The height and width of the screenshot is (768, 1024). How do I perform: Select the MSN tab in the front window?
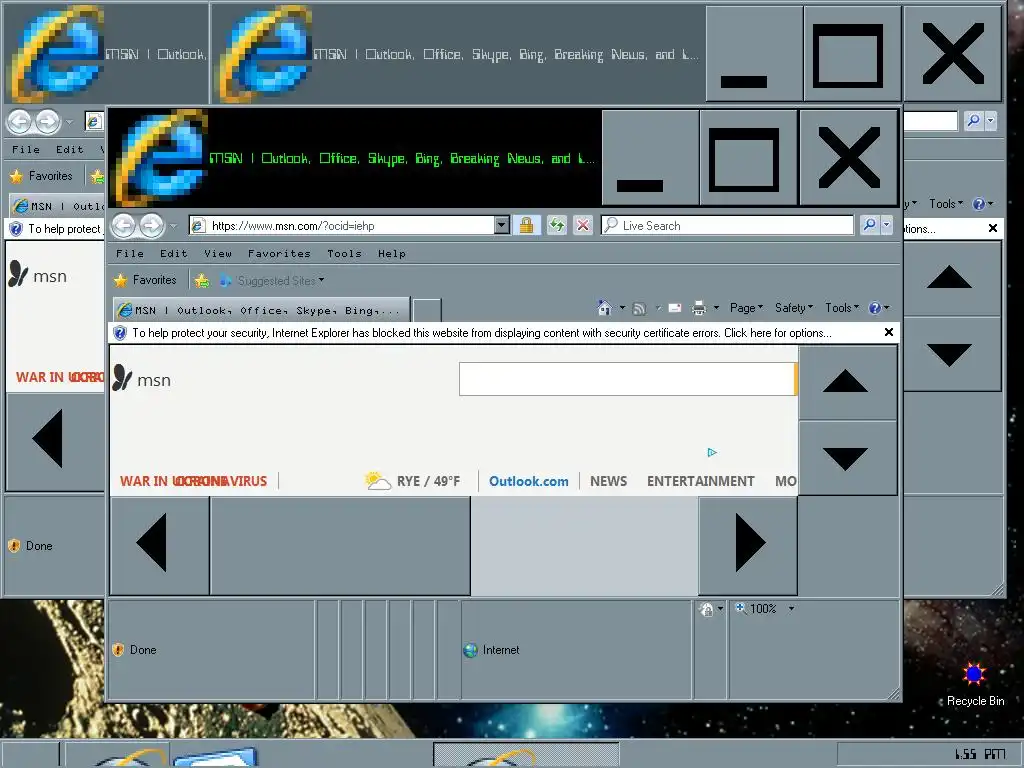261,310
